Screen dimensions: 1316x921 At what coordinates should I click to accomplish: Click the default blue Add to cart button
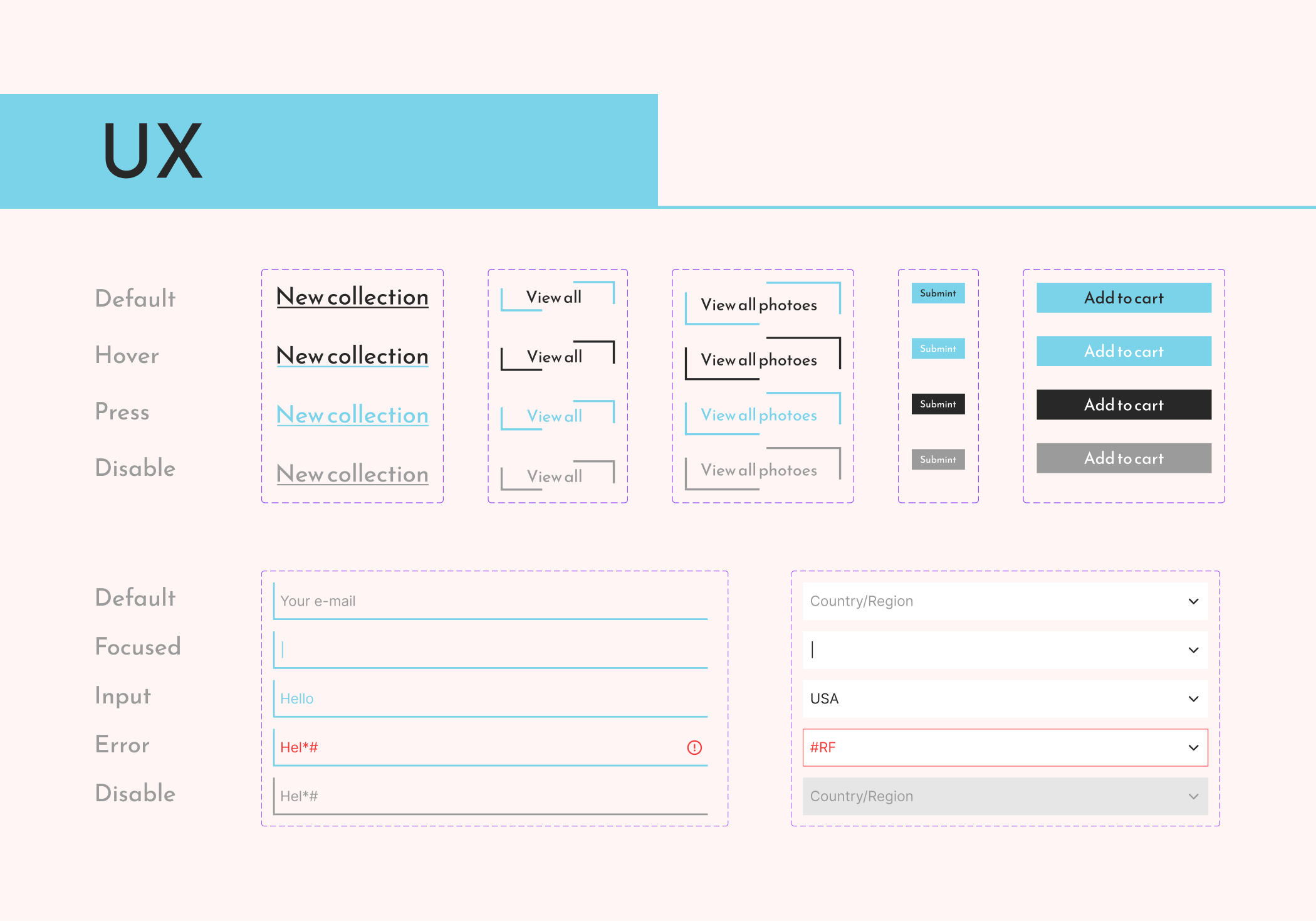click(x=1123, y=298)
